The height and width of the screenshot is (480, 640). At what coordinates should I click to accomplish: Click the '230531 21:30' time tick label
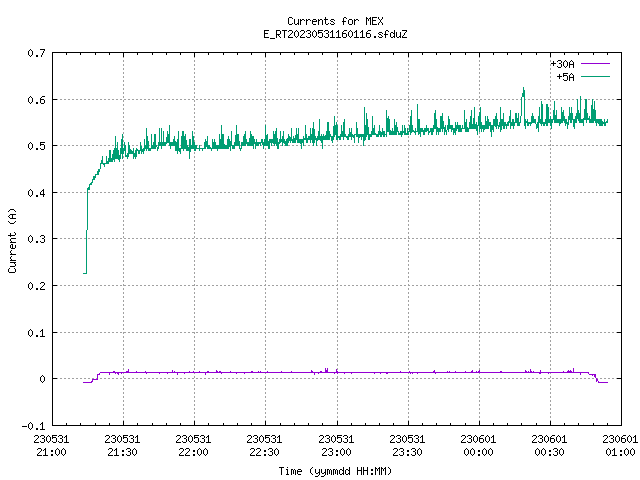[x=122, y=445]
